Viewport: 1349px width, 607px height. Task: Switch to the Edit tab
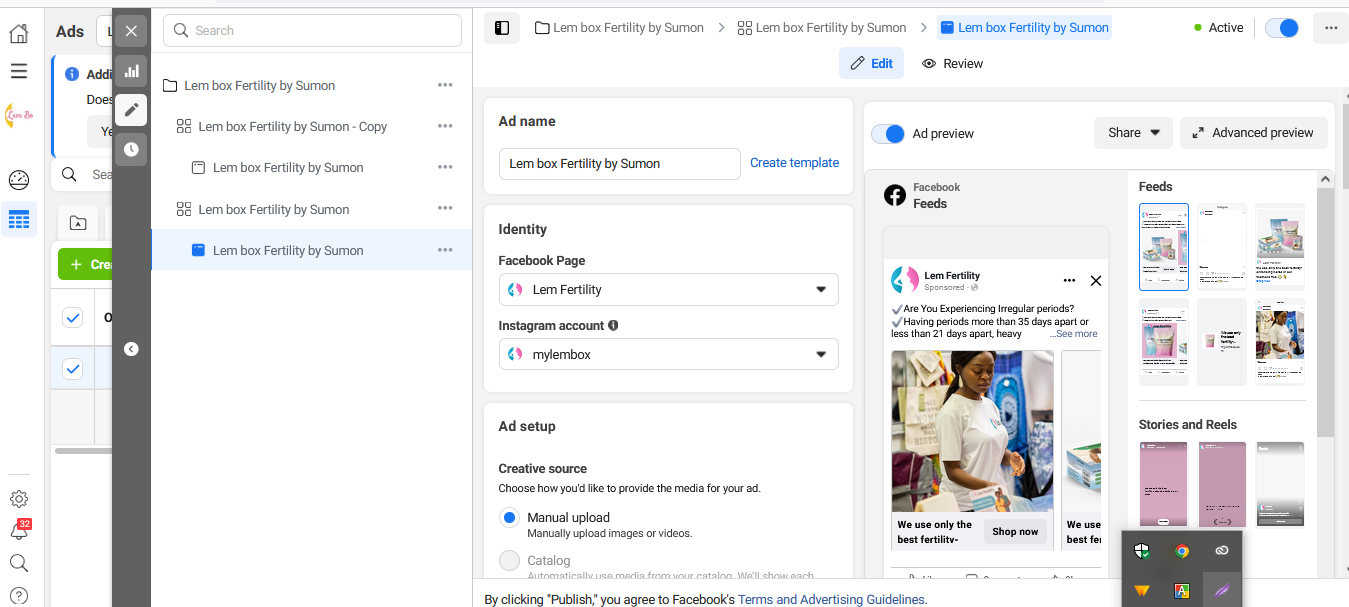(871, 63)
